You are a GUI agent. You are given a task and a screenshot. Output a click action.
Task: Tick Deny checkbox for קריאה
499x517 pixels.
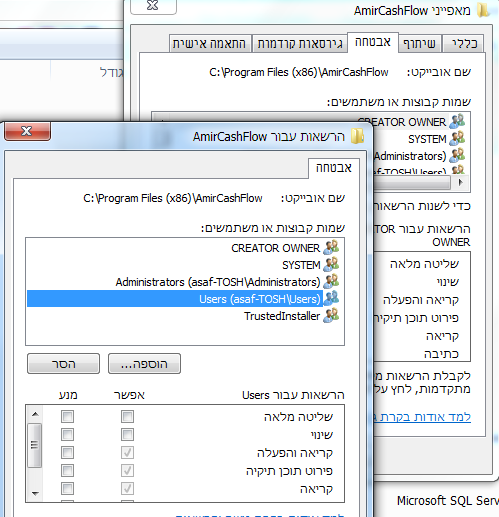[x=67, y=489]
